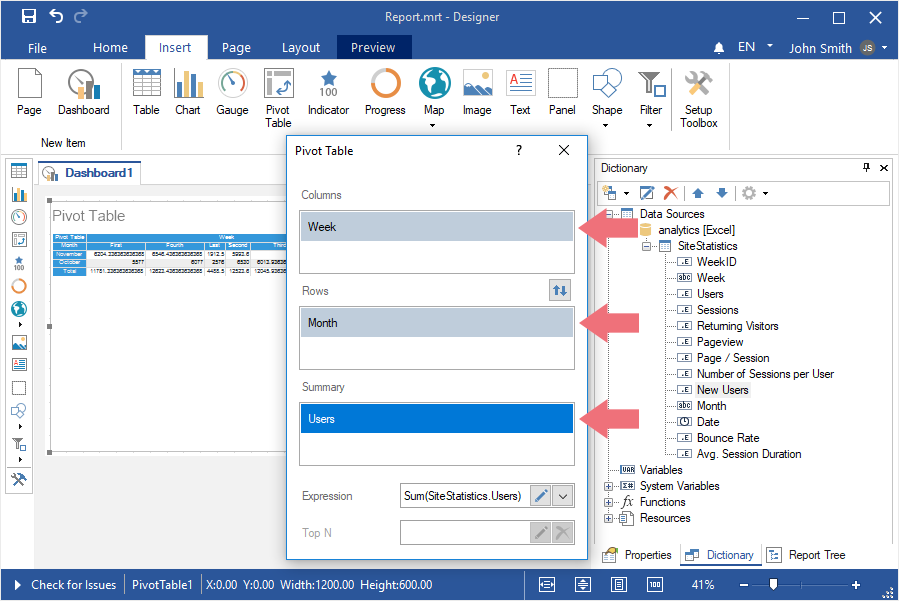Image resolution: width=899 pixels, height=601 pixels.
Task: Pin the Dictionary panel
Action: [866, 168]
